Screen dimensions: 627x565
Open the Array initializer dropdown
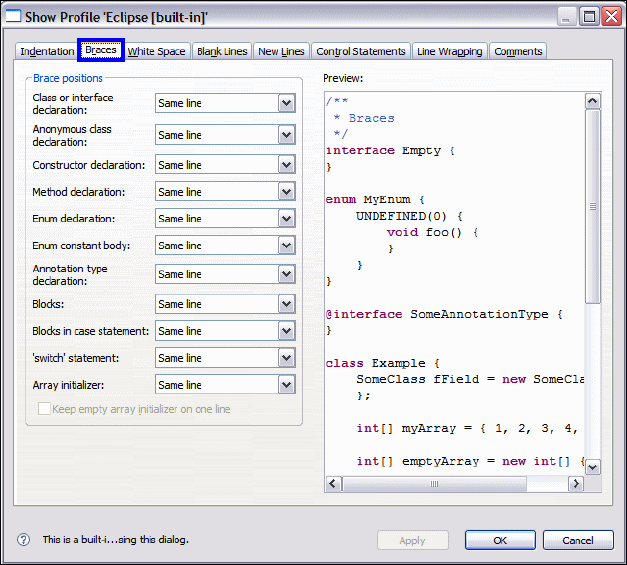click(x=225, y=385)
